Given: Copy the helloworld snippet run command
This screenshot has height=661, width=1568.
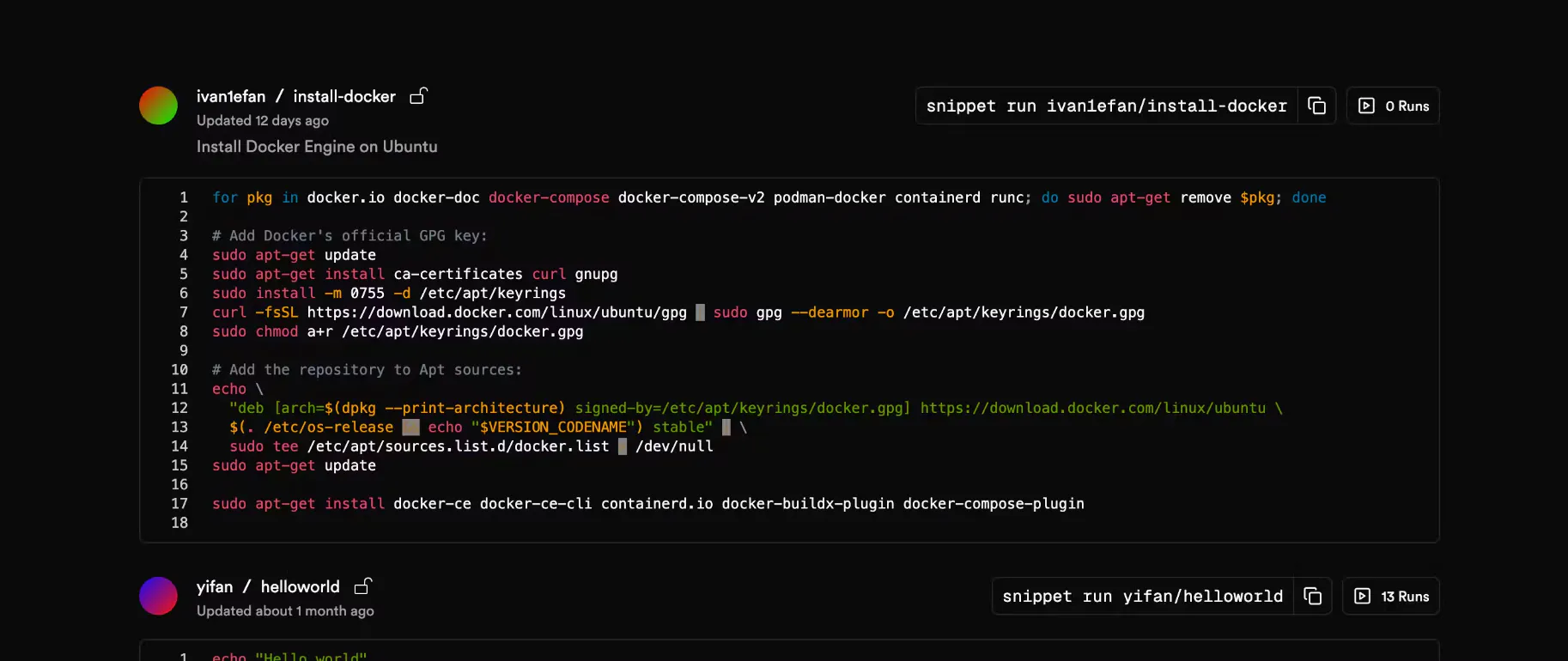Looking at the screenshot, I should 1312,596.
